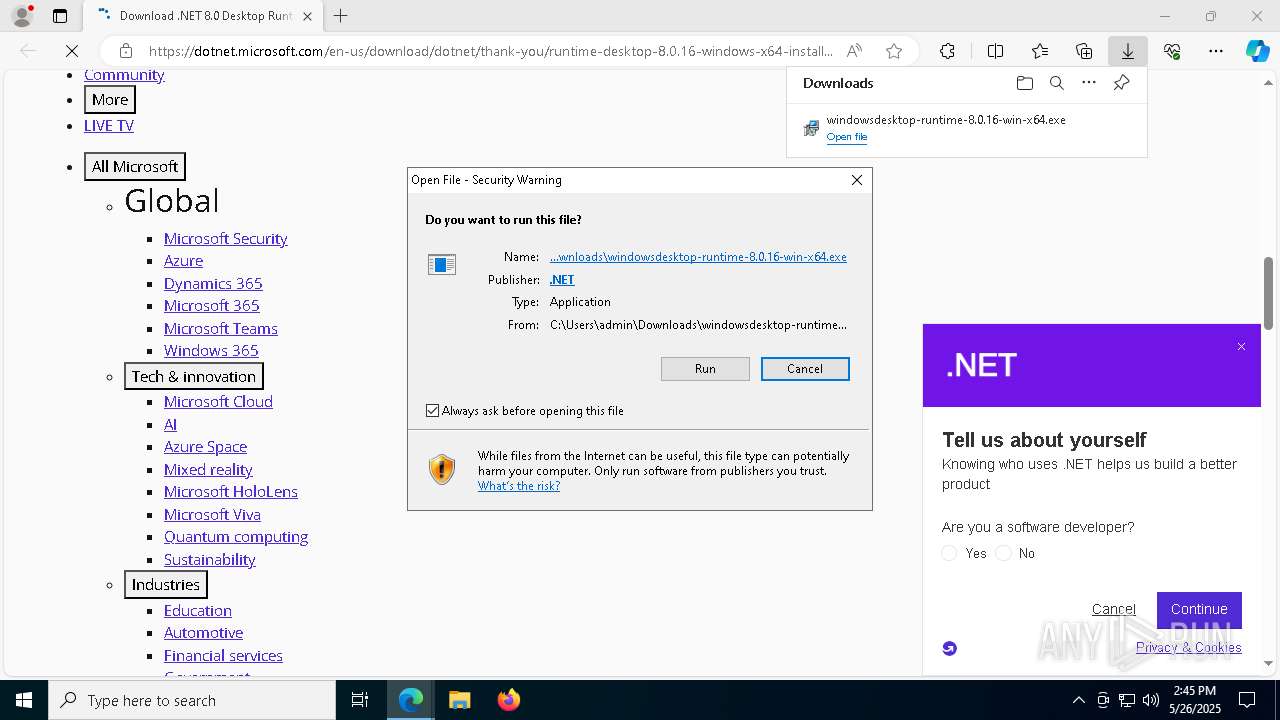Open the Copilot sidebar icon
1280x720 pixels.
tap(1257, 51)
